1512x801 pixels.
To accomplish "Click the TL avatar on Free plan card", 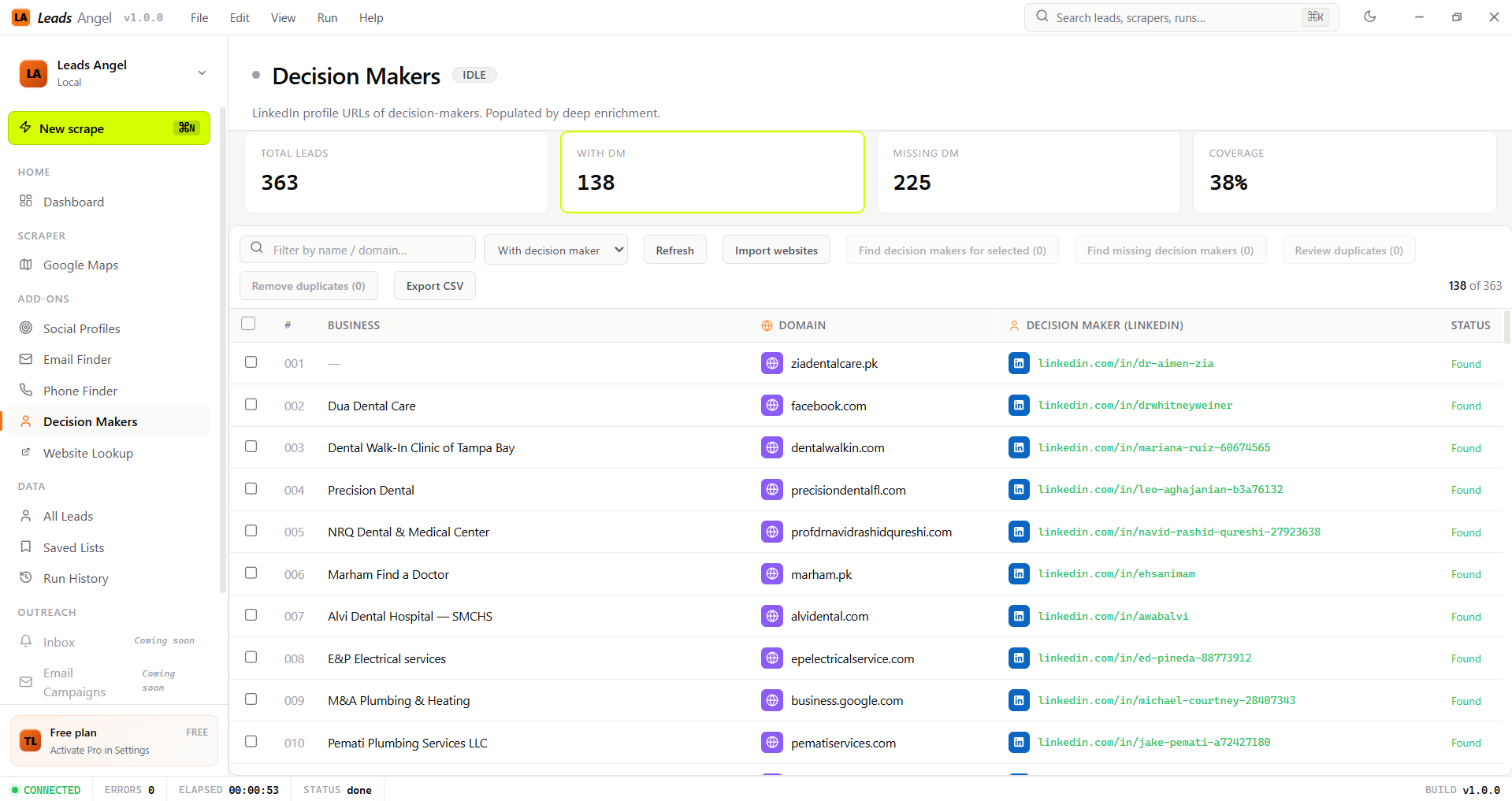I will [31, 741].
